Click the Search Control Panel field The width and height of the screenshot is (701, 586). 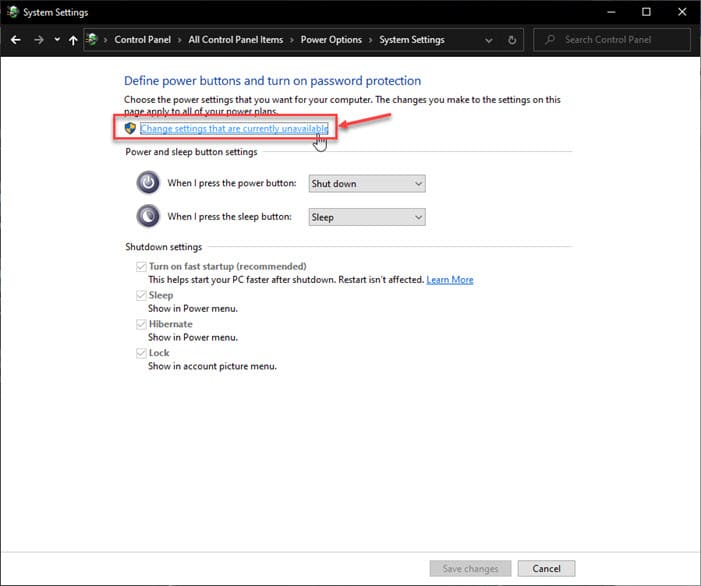pyautogui.click(x=612, y=40)
